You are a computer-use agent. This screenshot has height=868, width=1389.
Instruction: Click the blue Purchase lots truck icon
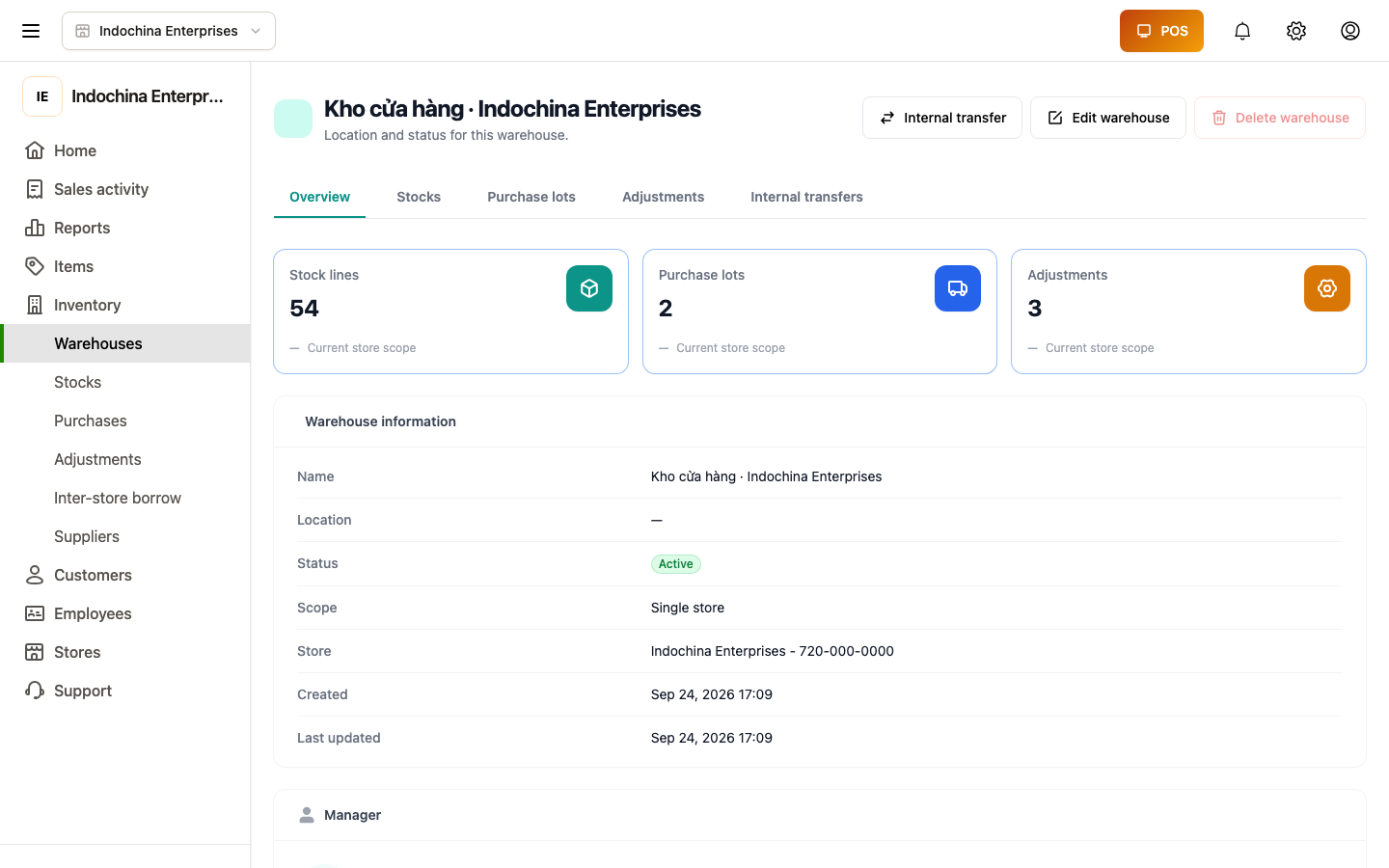point(958,288)
